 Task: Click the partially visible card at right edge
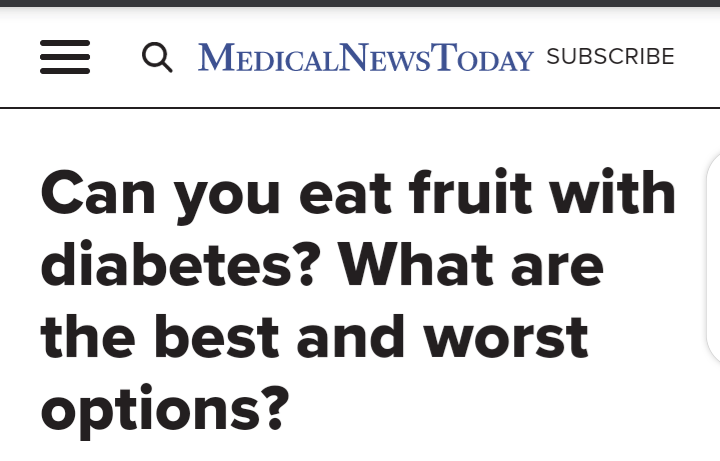(713, 259)
